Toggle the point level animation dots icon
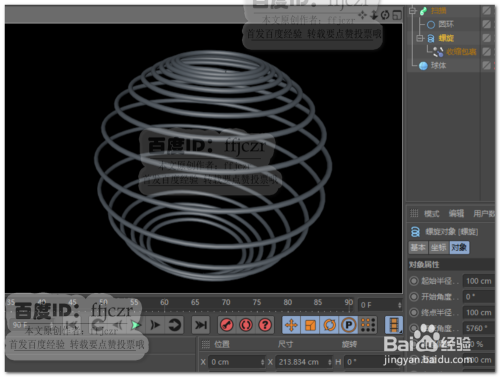This screenshot has width=500, height=377. tap(368, 325)
